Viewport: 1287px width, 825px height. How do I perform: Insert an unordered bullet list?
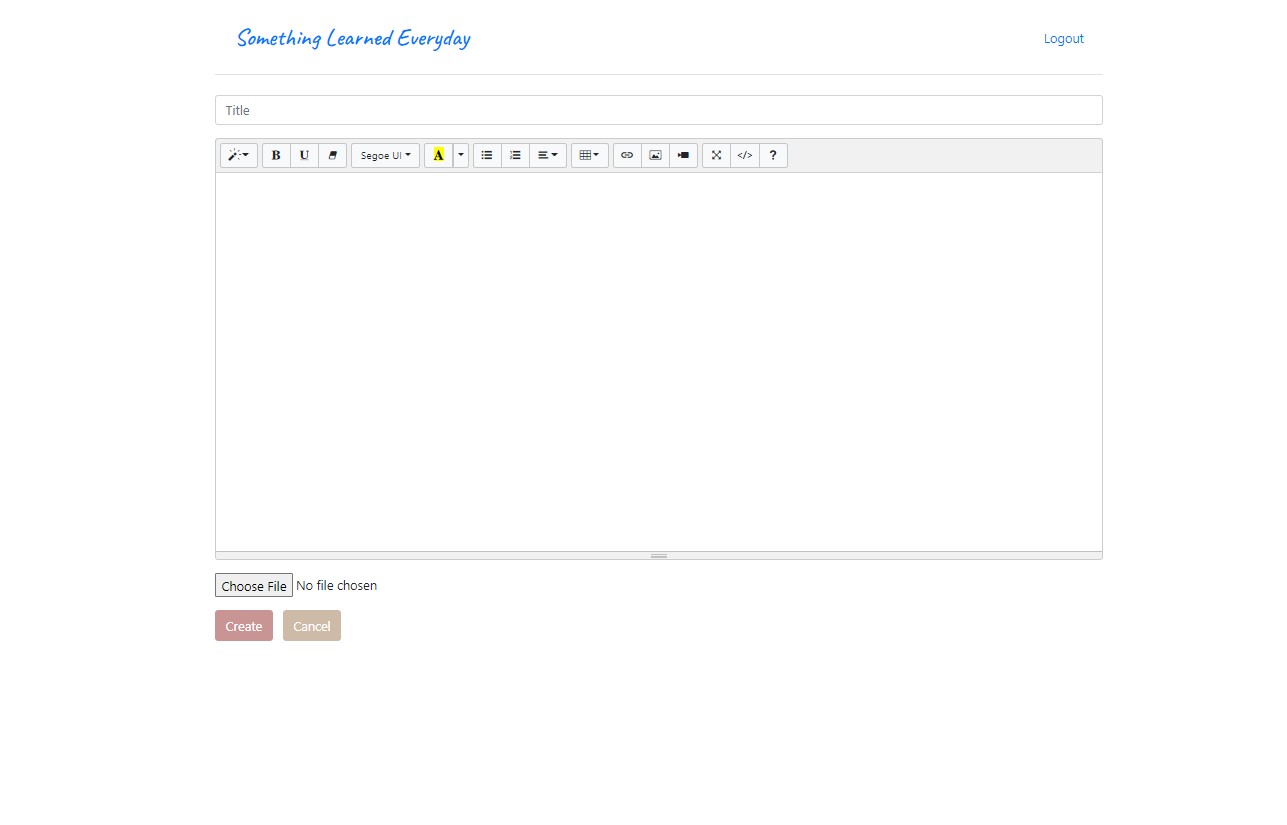click(x=486, y=155)
